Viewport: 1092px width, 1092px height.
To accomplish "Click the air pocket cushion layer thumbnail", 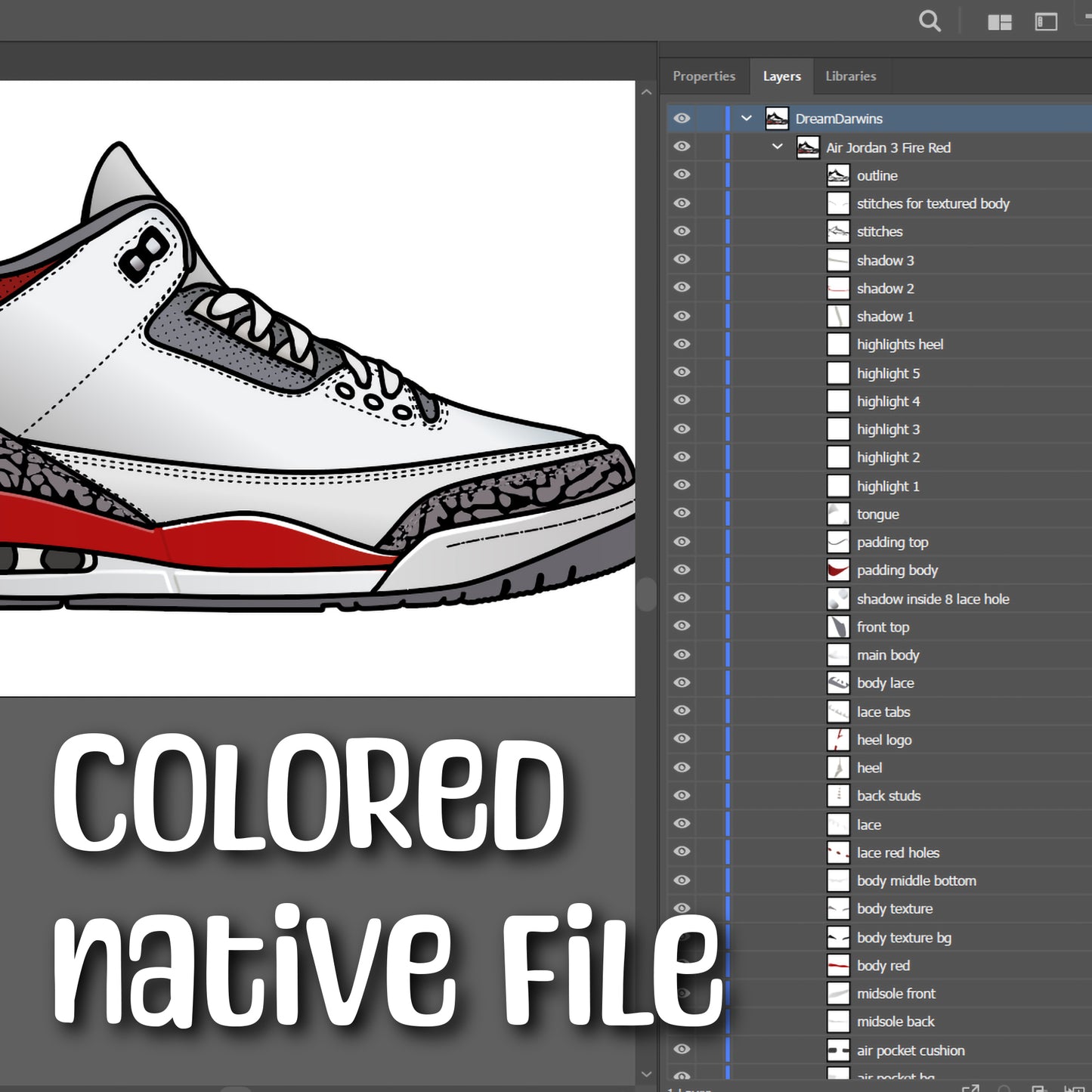I will [x=838, y=1050].
